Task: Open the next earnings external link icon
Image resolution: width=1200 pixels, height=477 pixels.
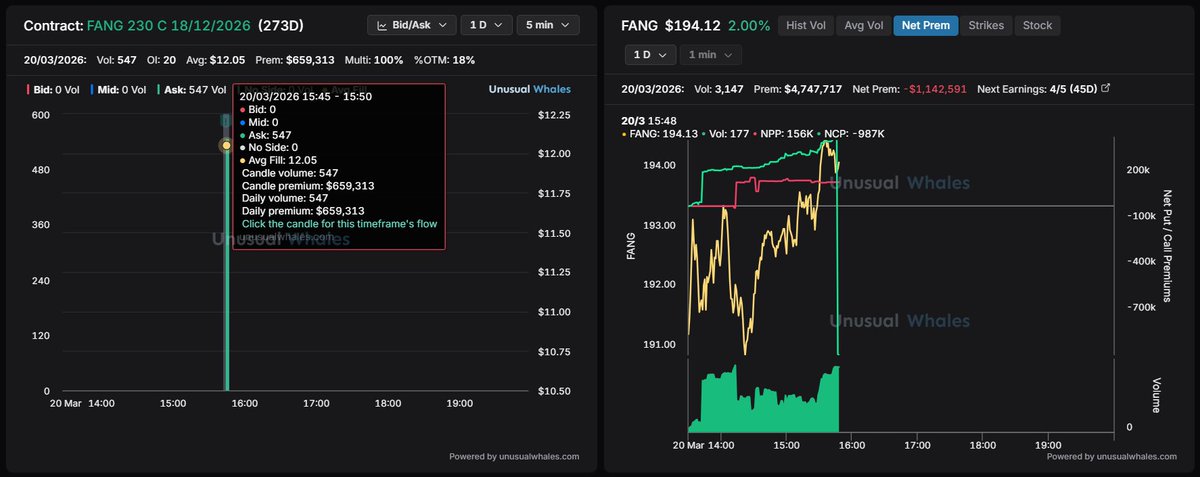Action: click(x=1105, y=88)
